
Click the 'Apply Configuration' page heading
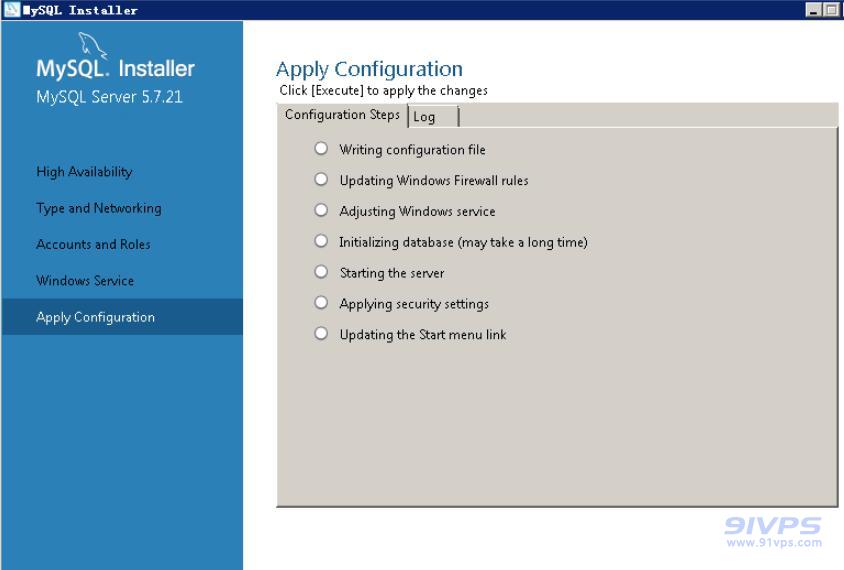pyautogui.click(x=369, y=69)
